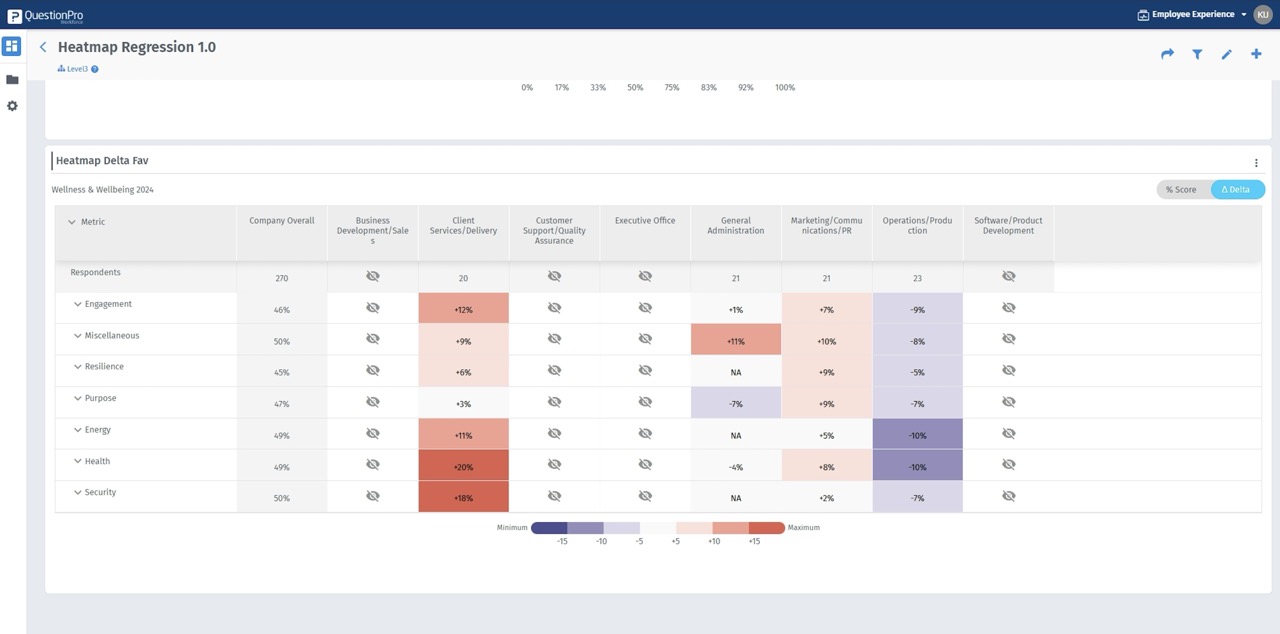Open the Employee Experience dropdown
The width and height of the screenshot is (1280, 634).
point(1192,15)
